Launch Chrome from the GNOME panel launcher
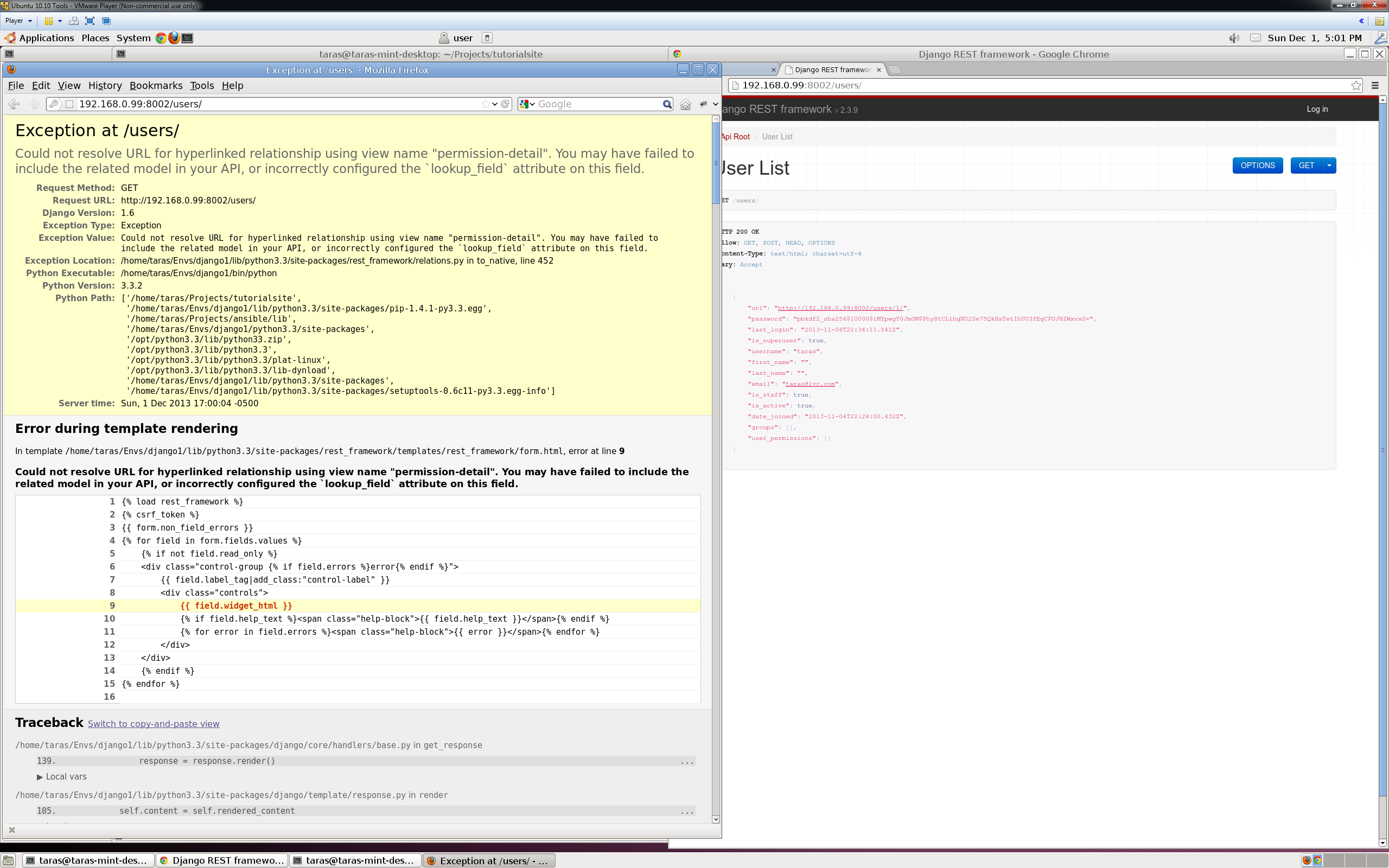 pyautogui.click(x=161, y=38)
